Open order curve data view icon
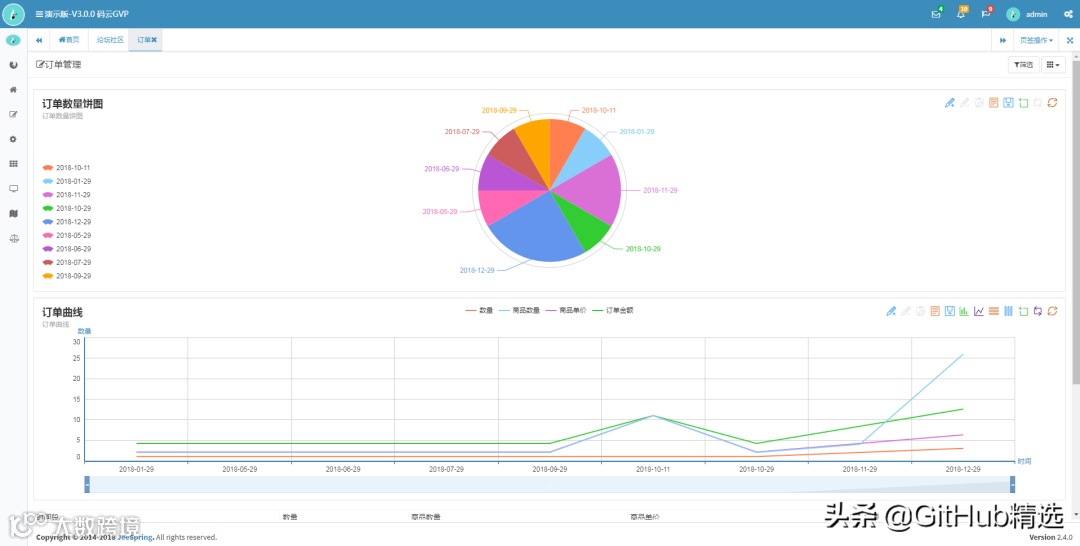The image size is (1080, 546). [935, 311]
